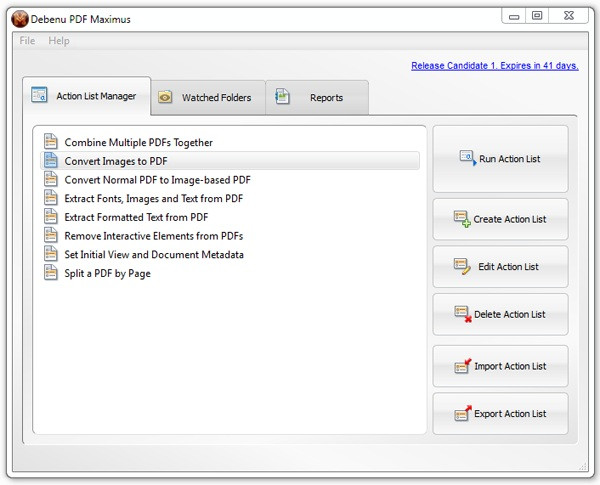This screenshot has width=600, height=485.
Task: Click the Export Action List arrow icon
Action: pos(463,413)
